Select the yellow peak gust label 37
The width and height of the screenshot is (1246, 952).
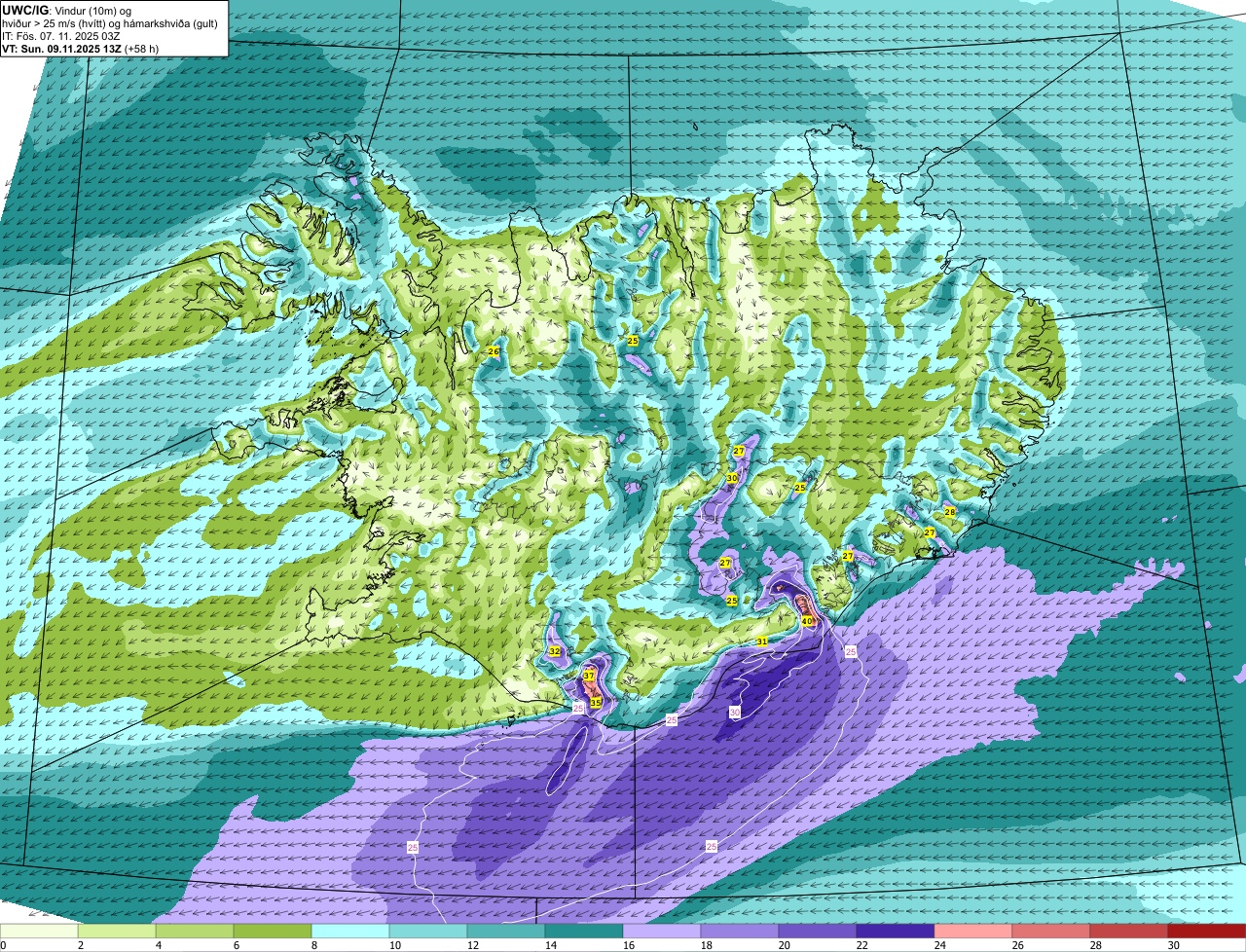tap(589, 676)
